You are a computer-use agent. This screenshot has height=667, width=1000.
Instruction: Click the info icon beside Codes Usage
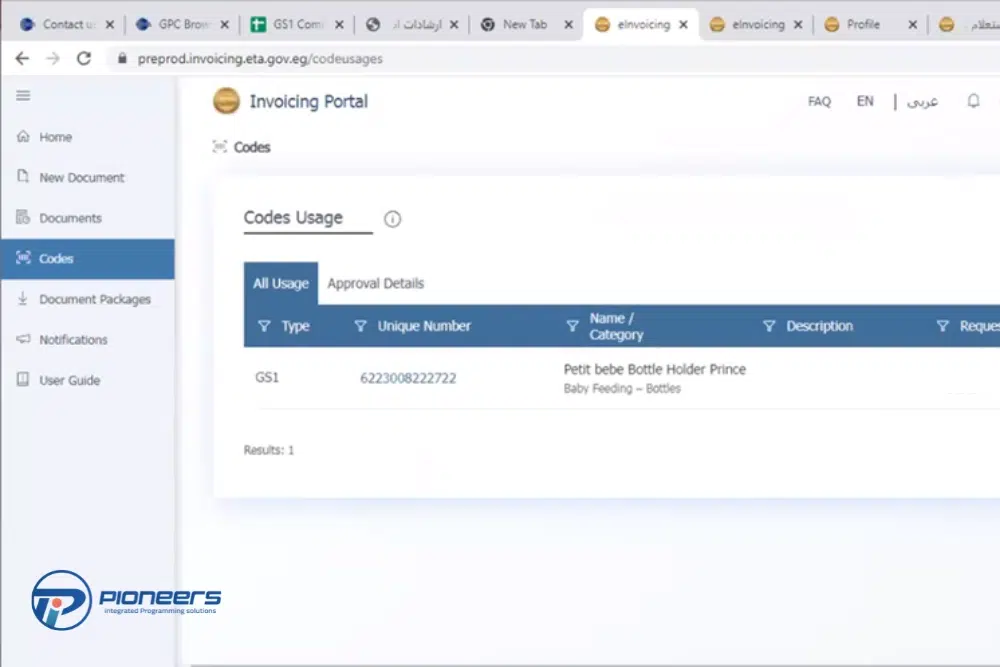point(392,219)
